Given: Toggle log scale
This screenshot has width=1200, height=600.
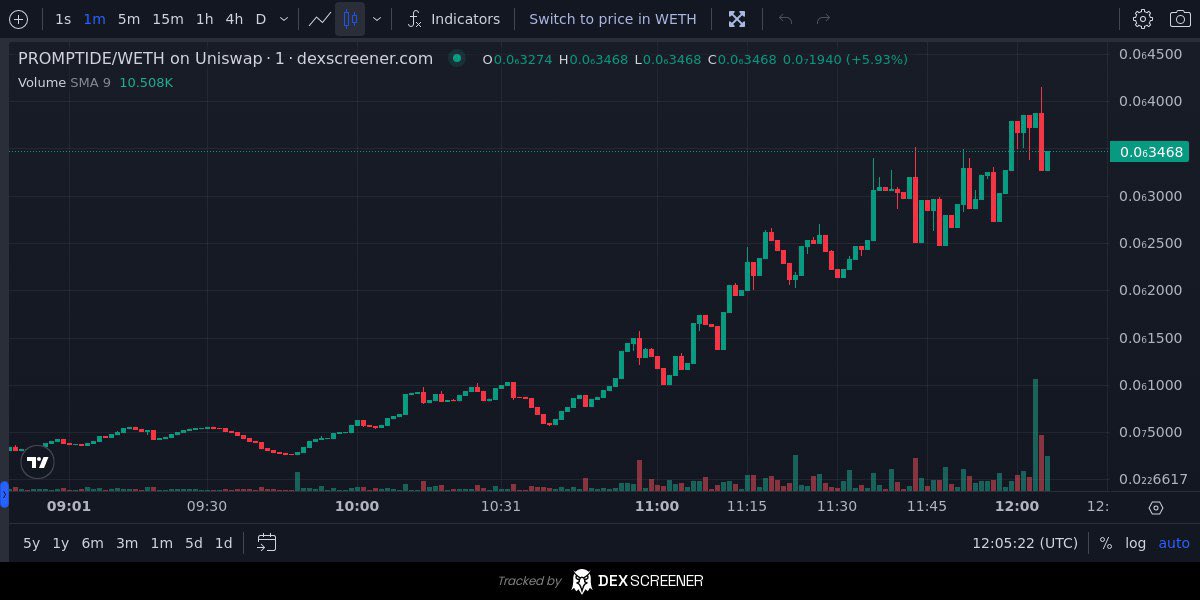Looking at the screenshot, I should coord(1136,543).
